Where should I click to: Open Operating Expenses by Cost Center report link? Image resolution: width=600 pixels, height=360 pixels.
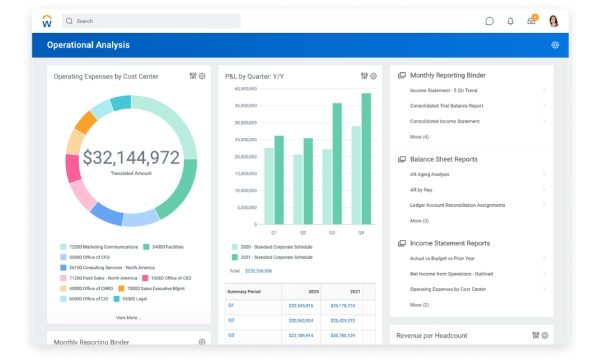(x=448, y=289)
